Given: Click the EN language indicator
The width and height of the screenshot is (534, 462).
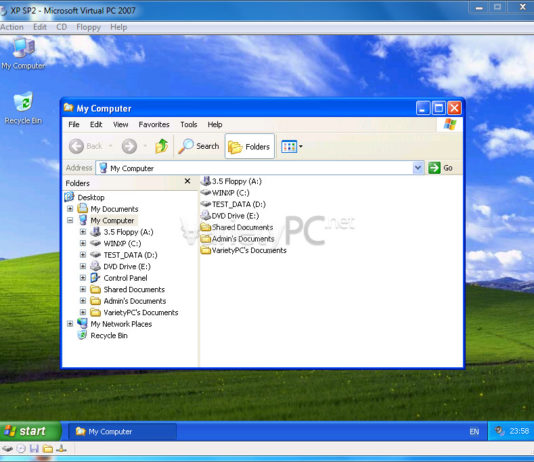Looking at the screenshot, I should click(x=474, y=432).
